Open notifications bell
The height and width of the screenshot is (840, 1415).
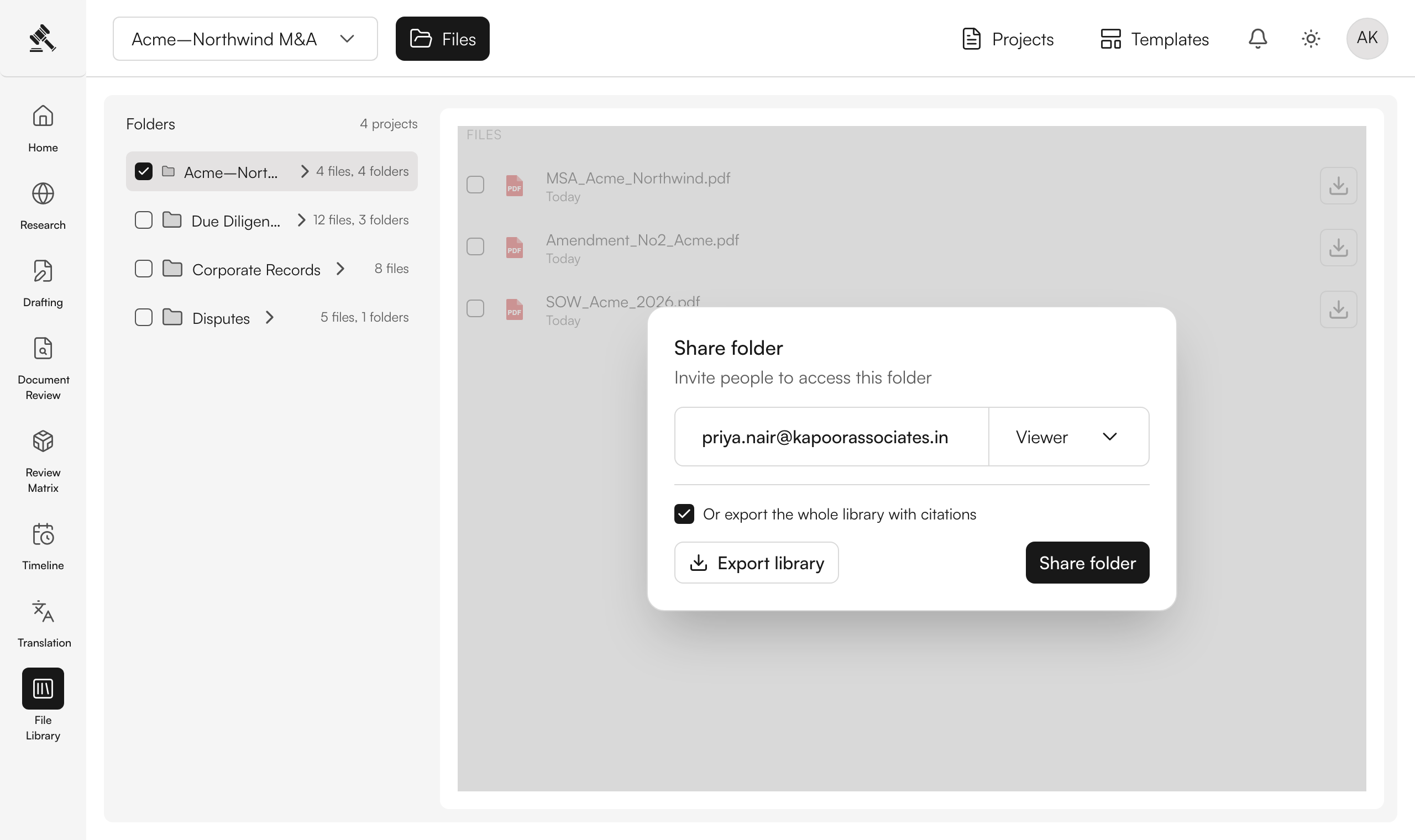pyautogui.click(x=1257, y=39)
